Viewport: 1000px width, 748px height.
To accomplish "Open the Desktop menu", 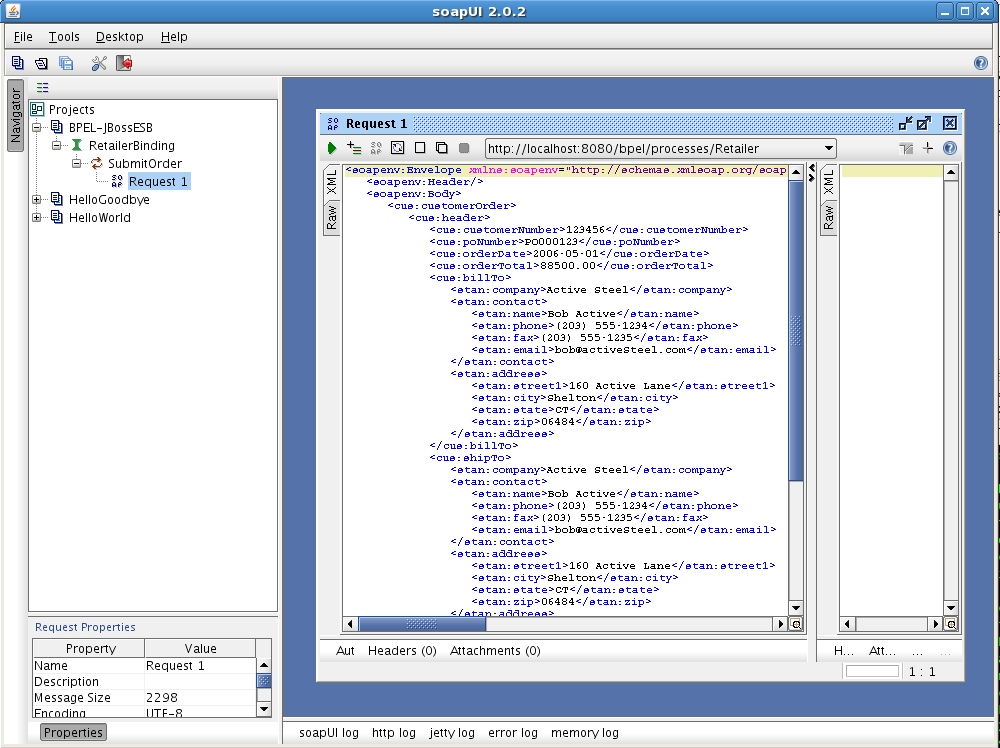I will pos(119,36).
